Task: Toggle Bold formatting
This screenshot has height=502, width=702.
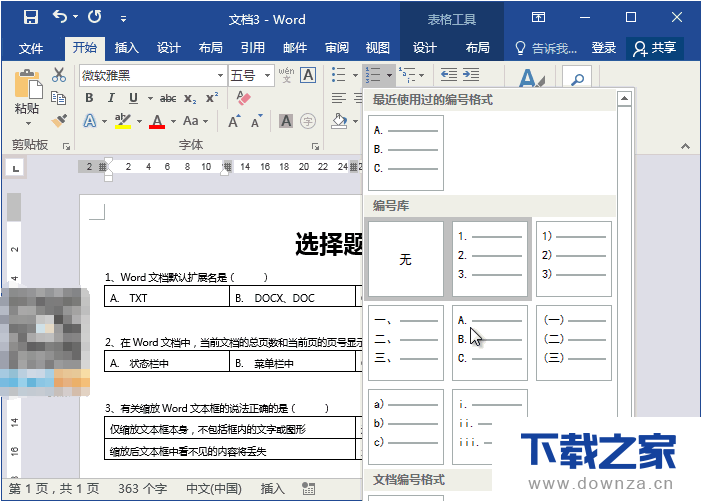Action: (89, 98)
